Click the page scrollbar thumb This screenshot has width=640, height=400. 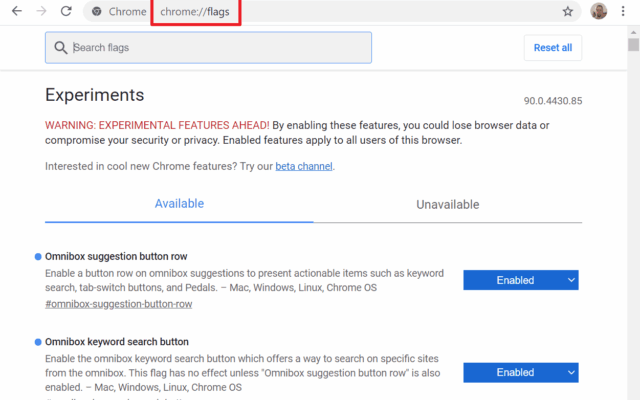[633, 45]
